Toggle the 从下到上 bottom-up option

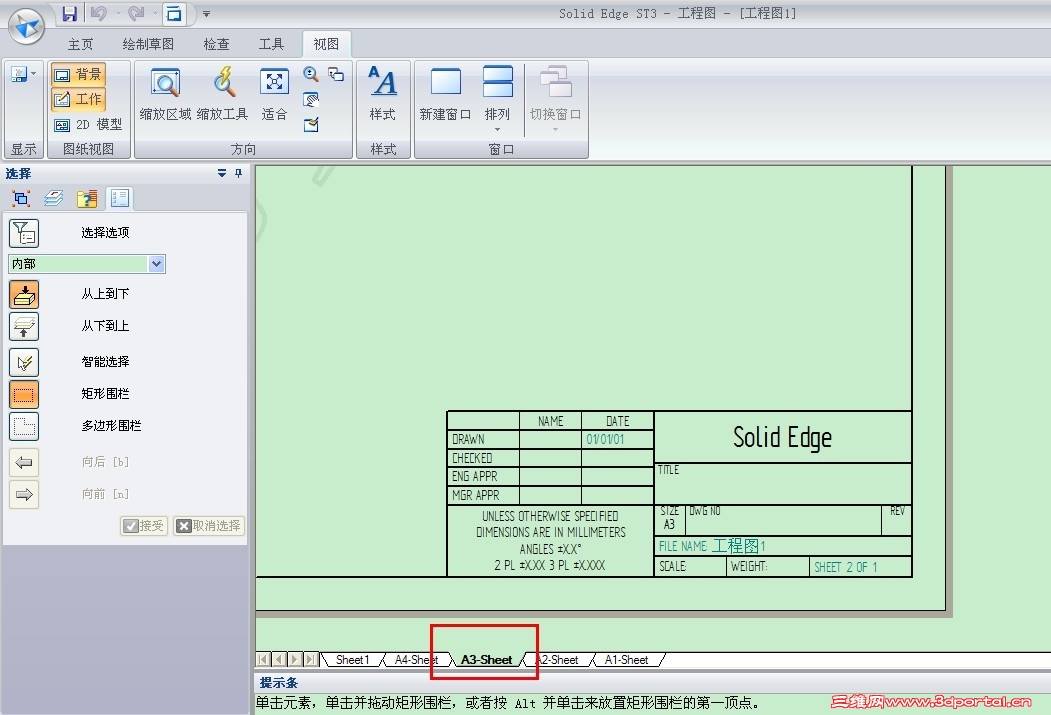24,326
